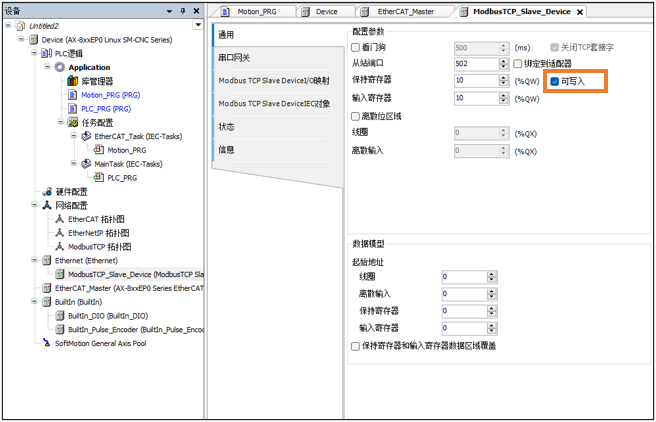
Task: Select the Application gear icon in tree
Action: 60,67
